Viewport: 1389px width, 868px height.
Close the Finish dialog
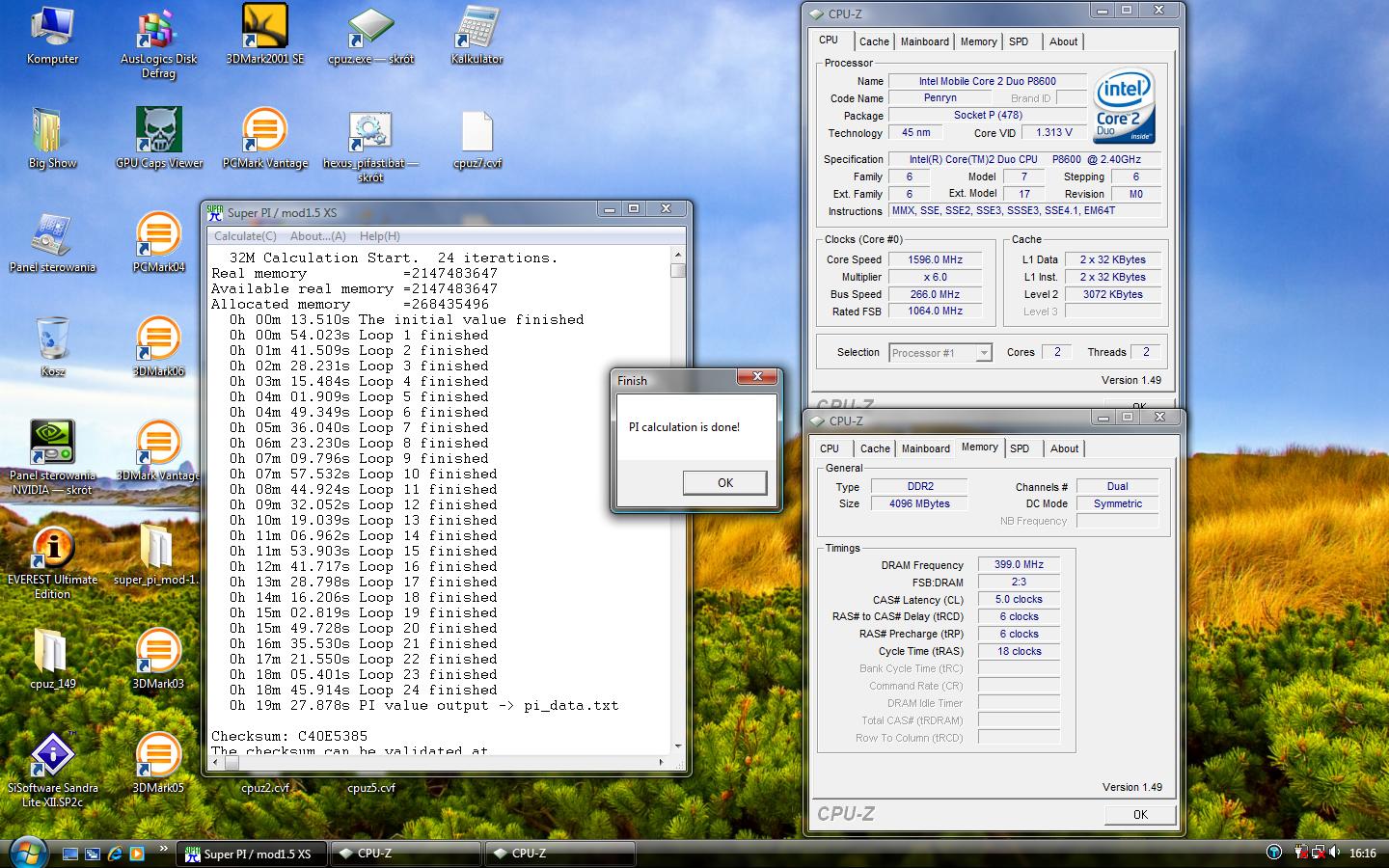757,376
